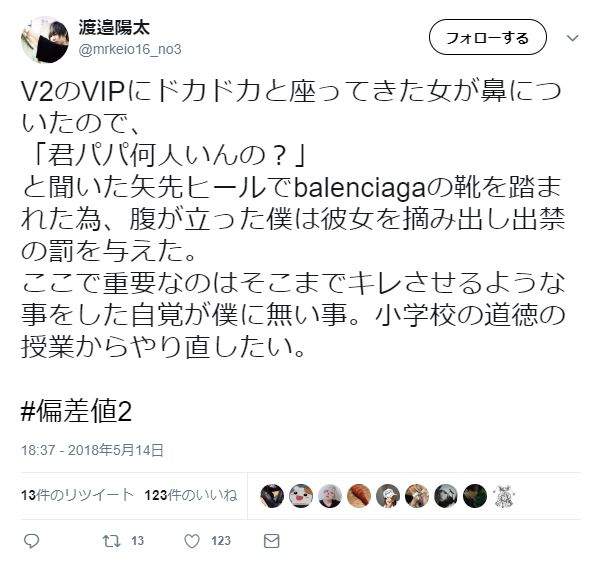The height and width of the screenshot is (562, 591).
Task: Click the フォローする button
Action: pos(487,37)
